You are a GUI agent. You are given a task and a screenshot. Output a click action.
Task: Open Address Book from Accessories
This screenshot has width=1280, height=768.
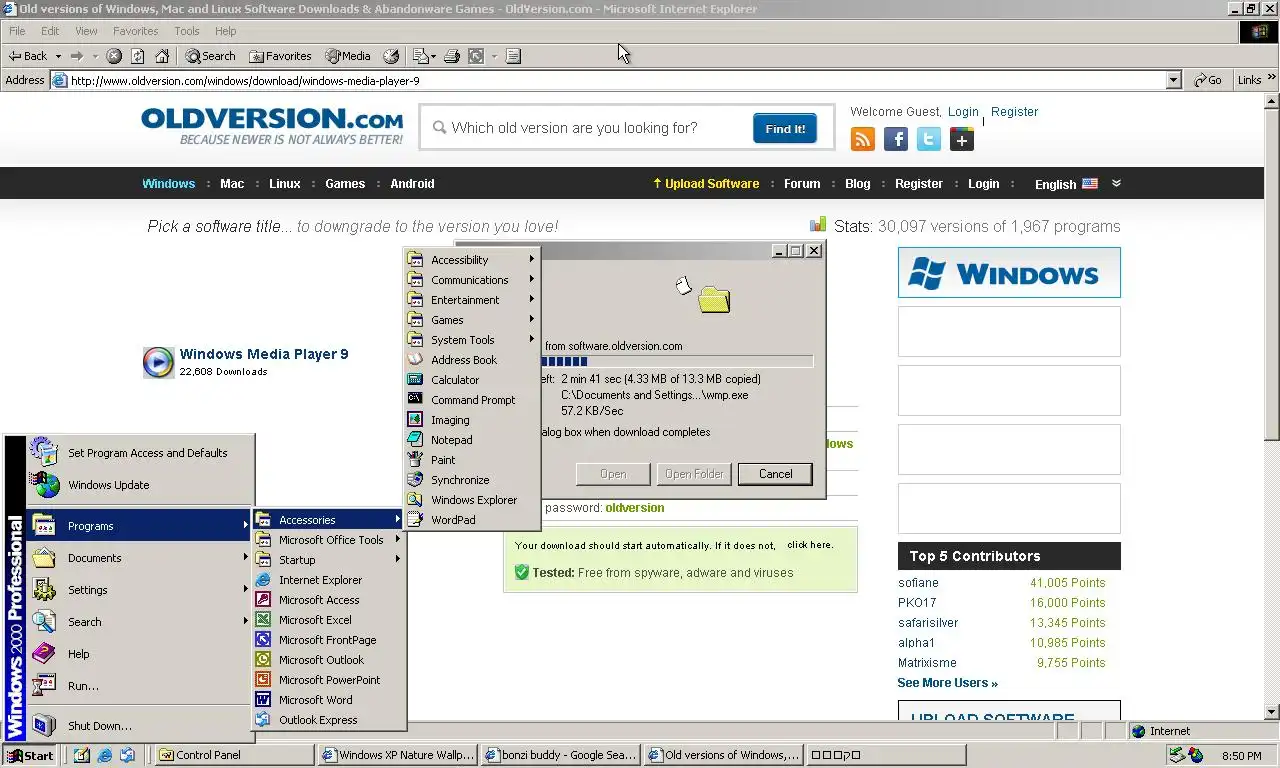coord(471,360)
